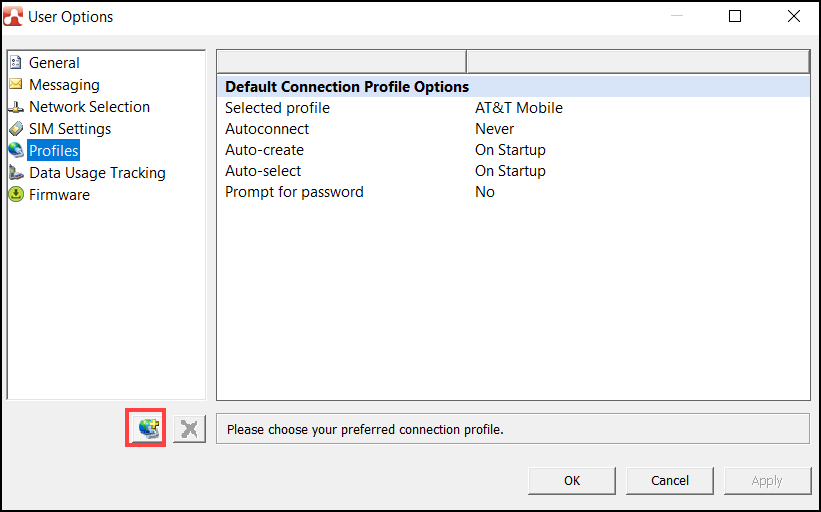Click the SIM Settings card icon

16,129
